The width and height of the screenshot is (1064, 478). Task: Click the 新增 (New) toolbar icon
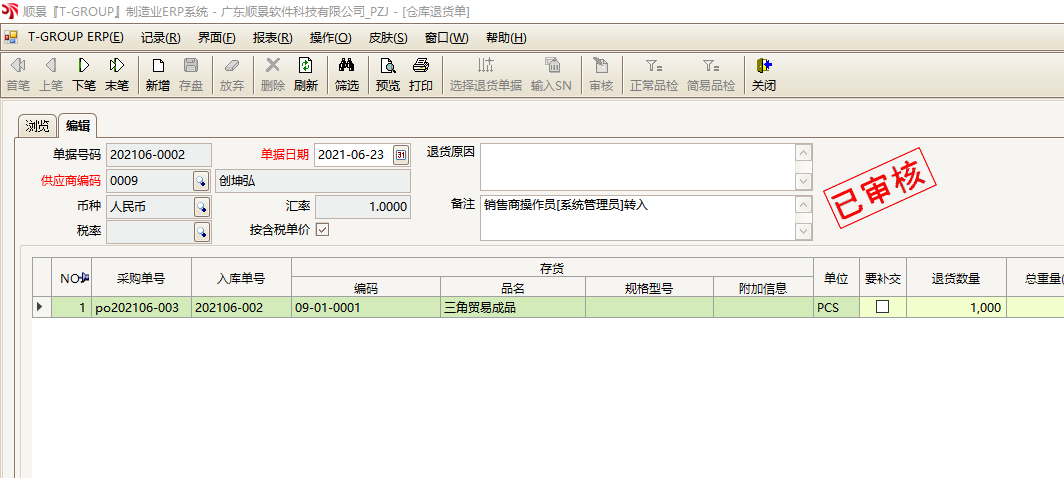(157, 74)
